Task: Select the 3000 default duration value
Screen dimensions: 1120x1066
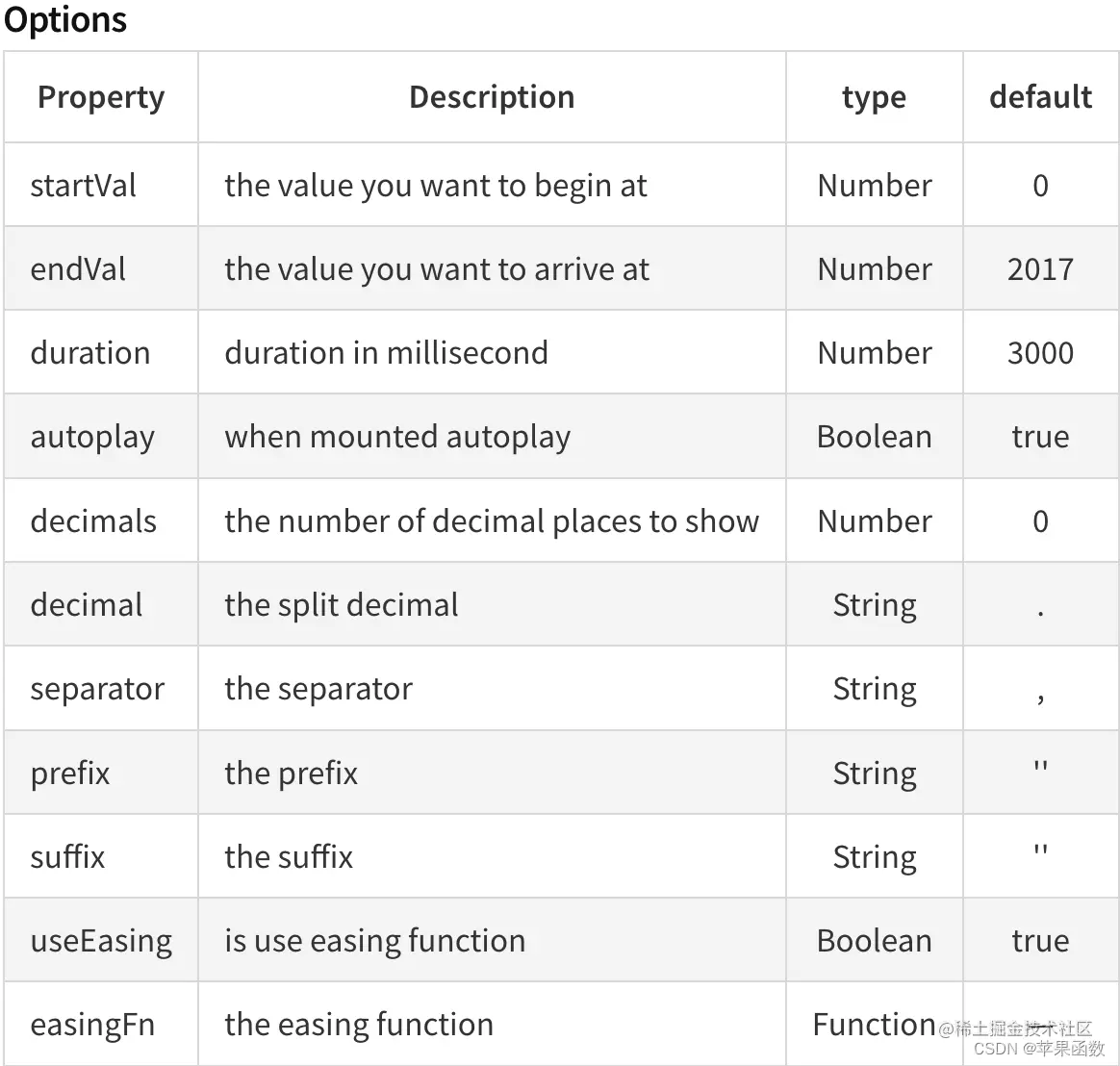Action: tap(1041, 353)
